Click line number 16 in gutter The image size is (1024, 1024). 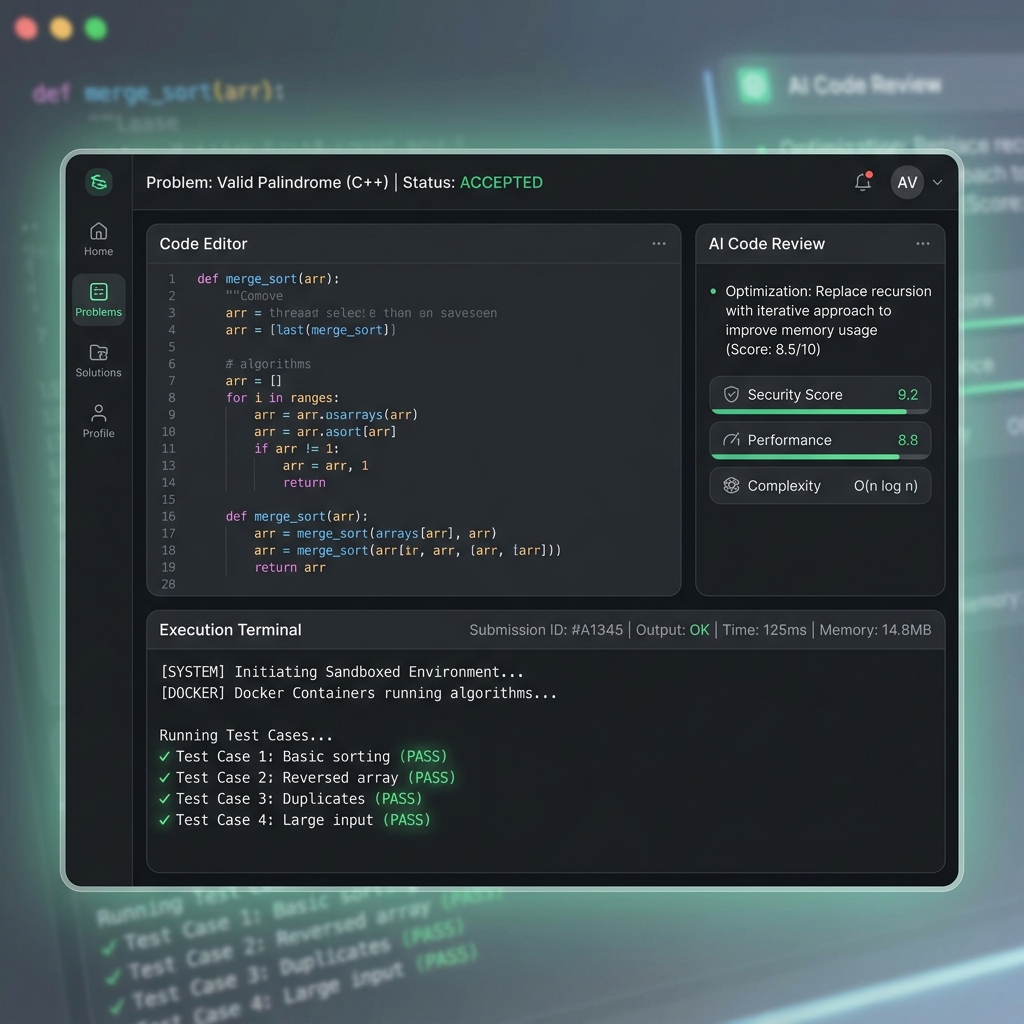pos(168,517)
